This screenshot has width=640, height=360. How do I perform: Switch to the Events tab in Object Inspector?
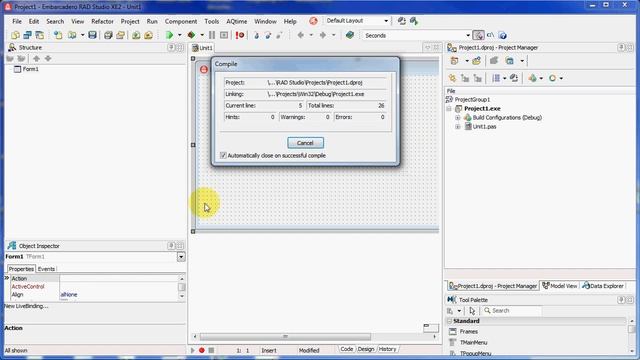click(46, 269)
